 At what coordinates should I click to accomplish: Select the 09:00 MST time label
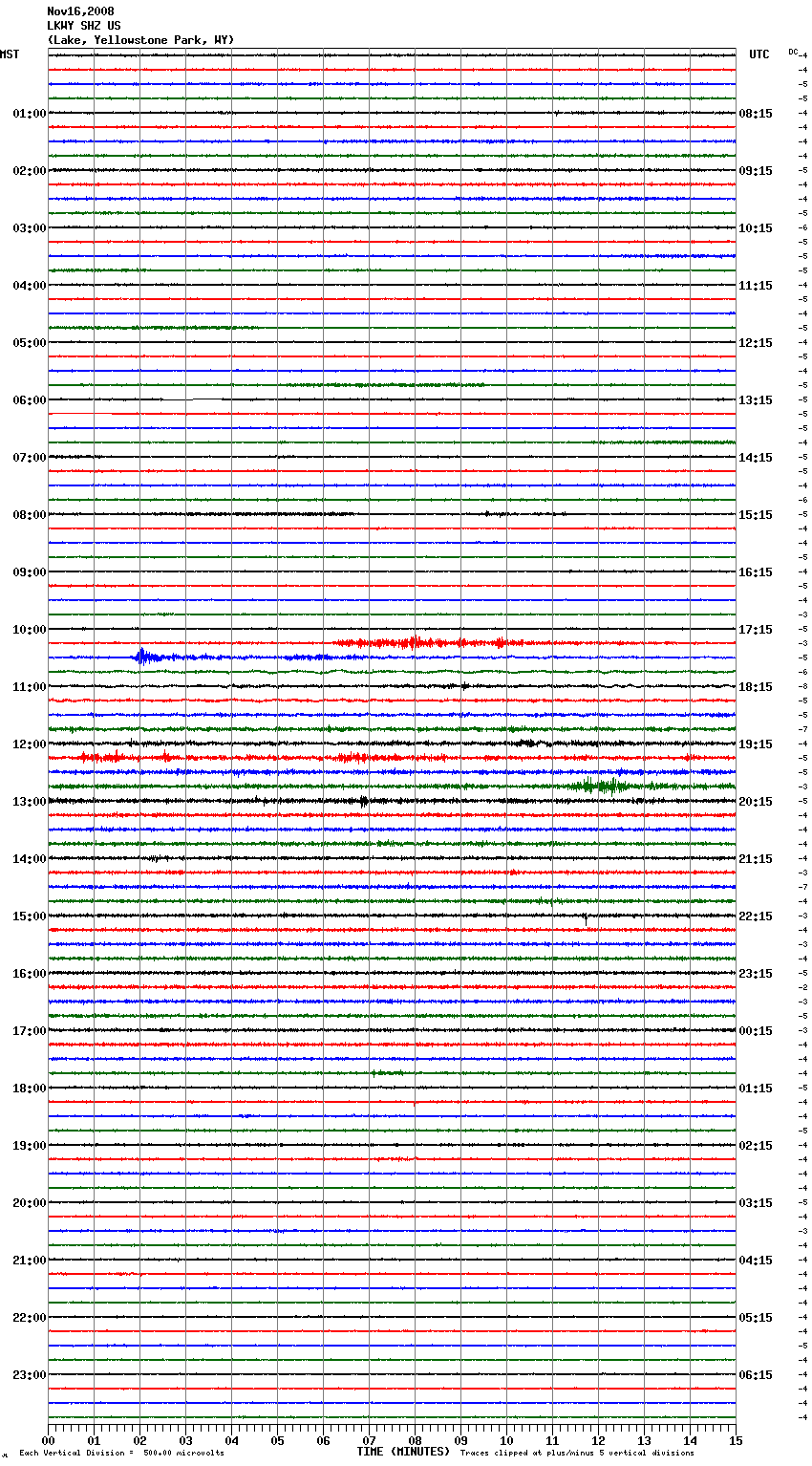[30, 572]
